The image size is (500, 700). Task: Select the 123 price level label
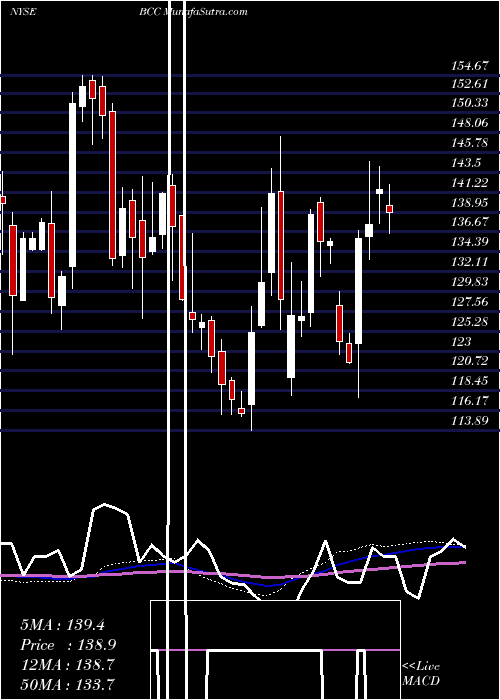coord(461,342)
